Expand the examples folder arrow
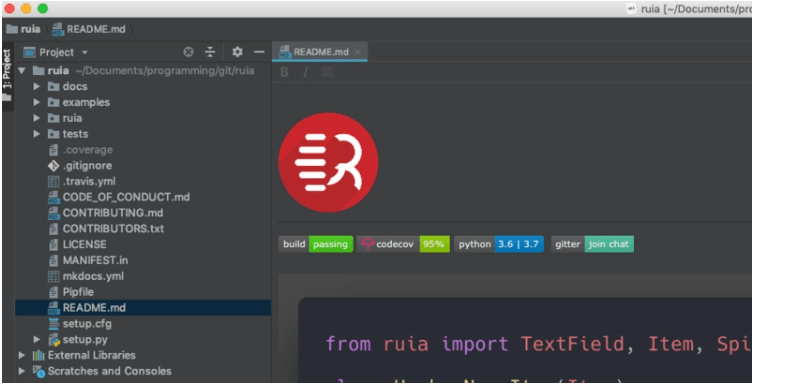Image resolution: width=793 pixels, height=389 pixels. (x=36, y=102)
